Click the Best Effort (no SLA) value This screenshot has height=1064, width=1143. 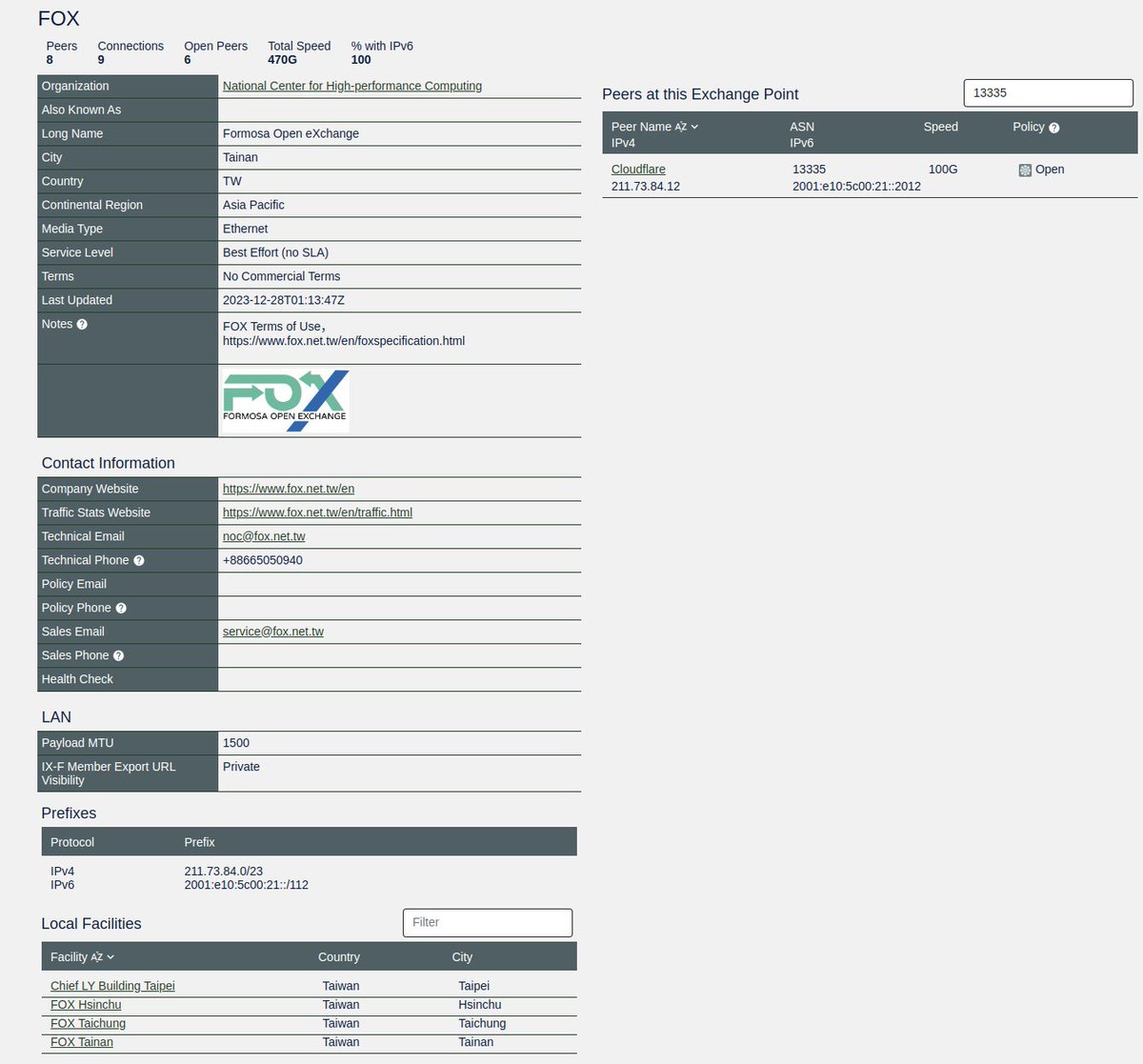pos(275,252)
